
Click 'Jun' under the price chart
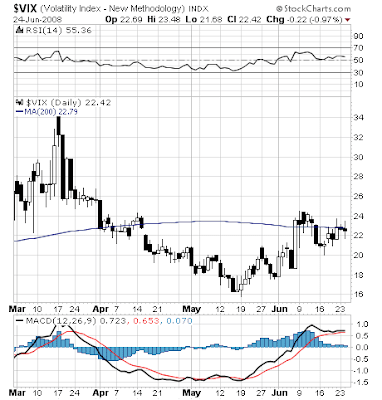click(x=279, y=309)
